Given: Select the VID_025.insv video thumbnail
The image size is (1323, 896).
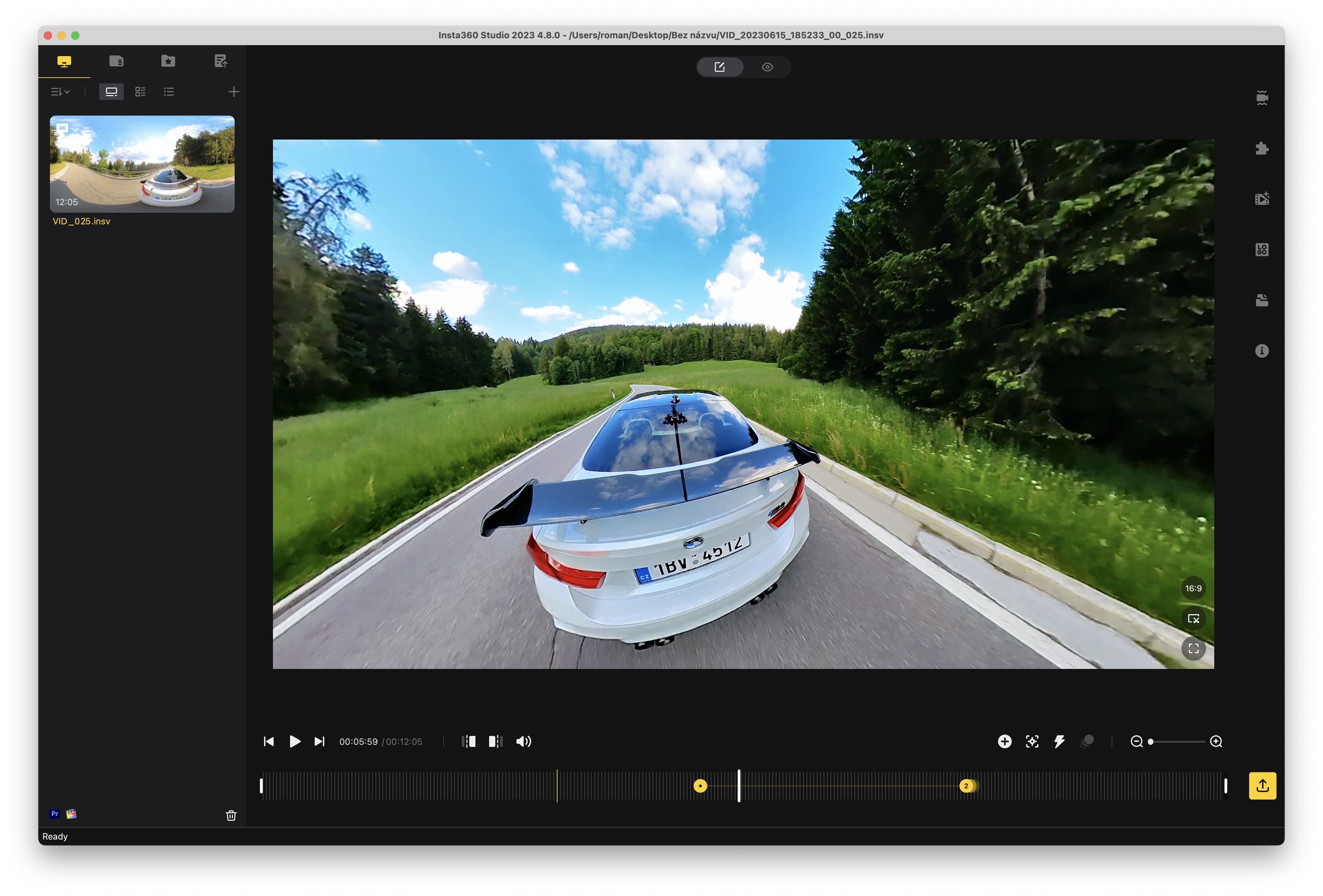Looking at the screenshot, I should pos(142,164).
